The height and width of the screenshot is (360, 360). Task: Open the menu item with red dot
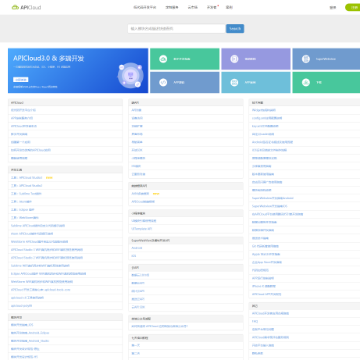212,7
